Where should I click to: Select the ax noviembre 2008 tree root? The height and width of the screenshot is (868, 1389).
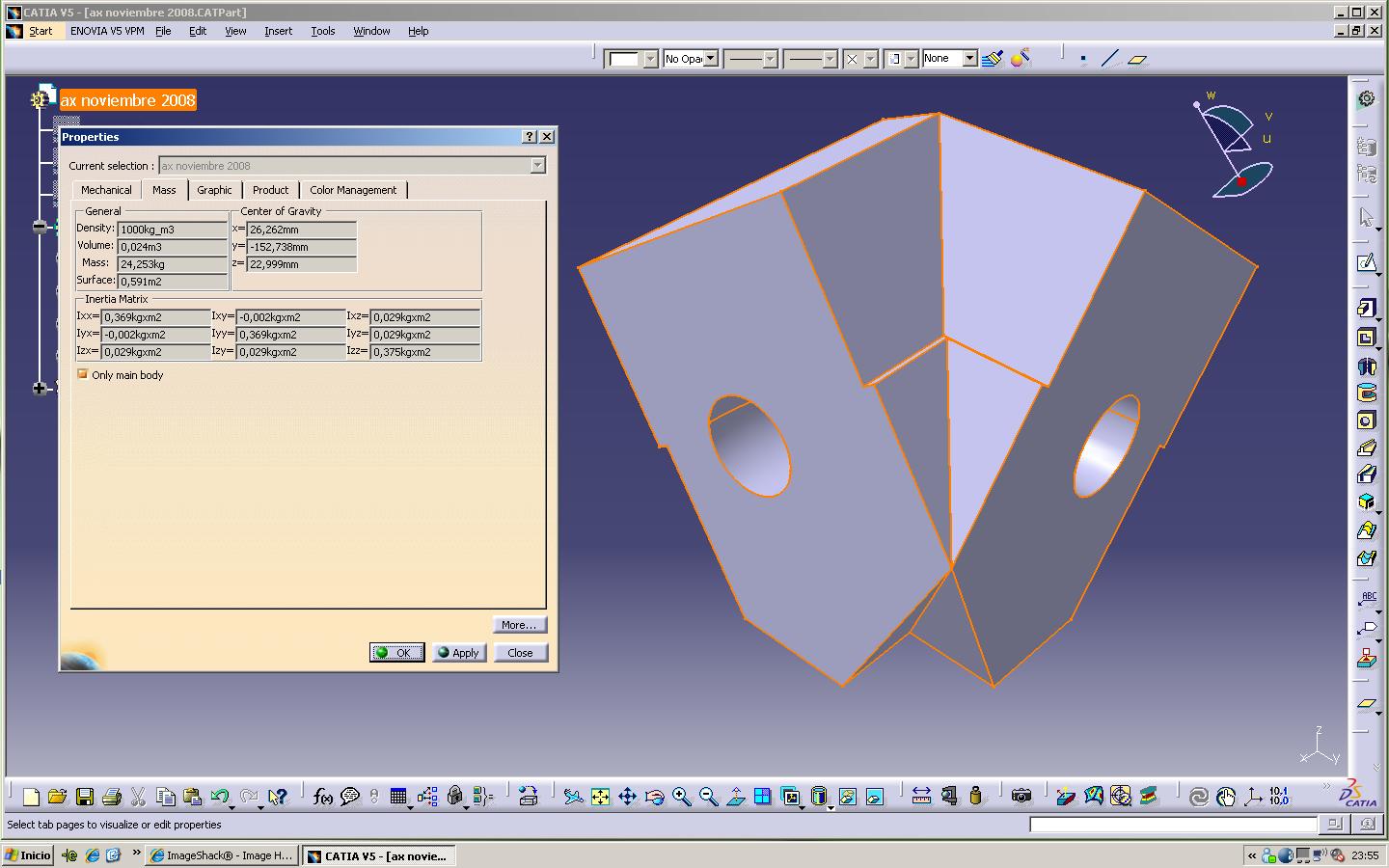click(x=127, y=100)
